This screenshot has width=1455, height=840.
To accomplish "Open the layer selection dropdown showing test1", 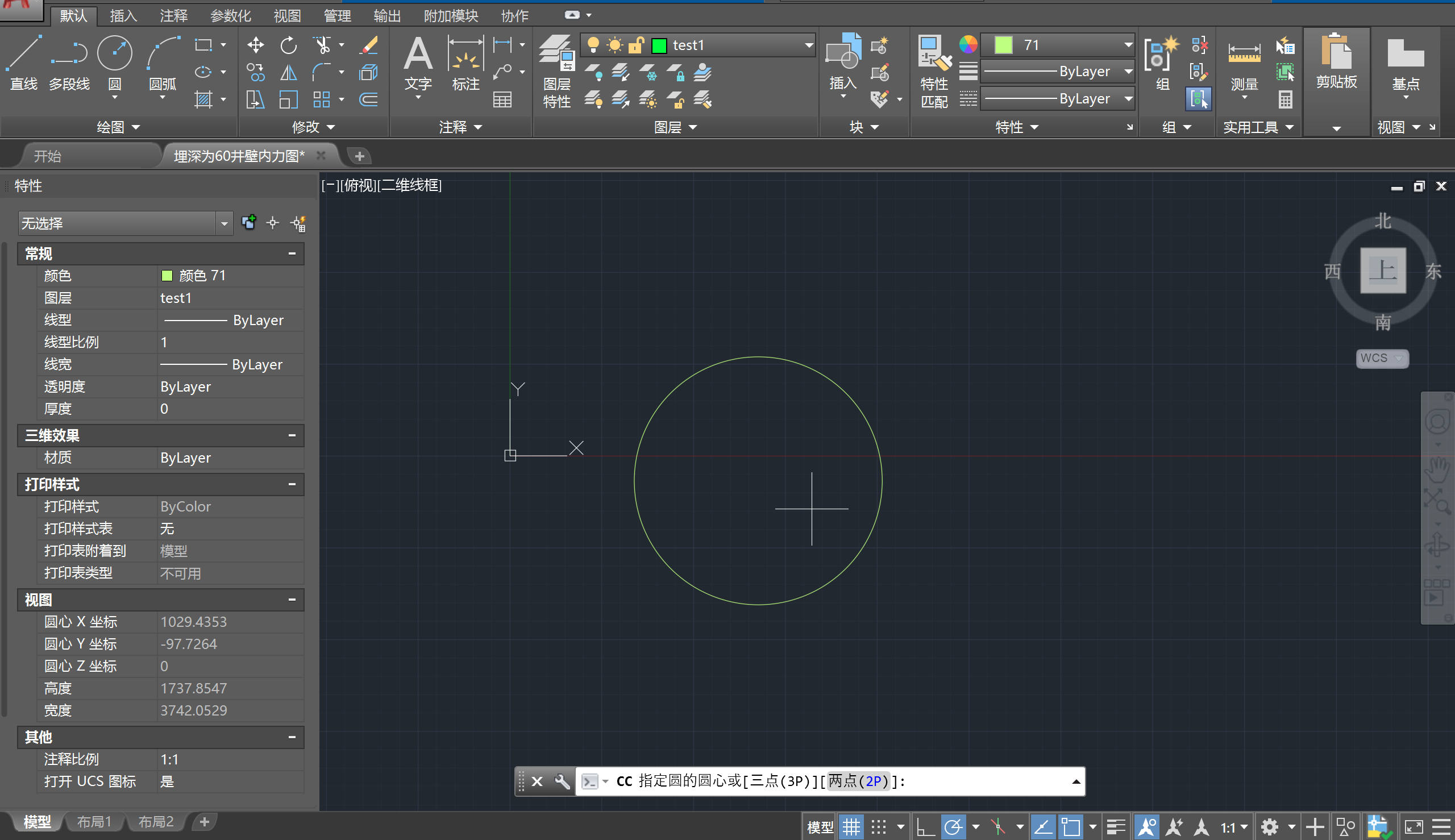I will [x=808, y=45].
